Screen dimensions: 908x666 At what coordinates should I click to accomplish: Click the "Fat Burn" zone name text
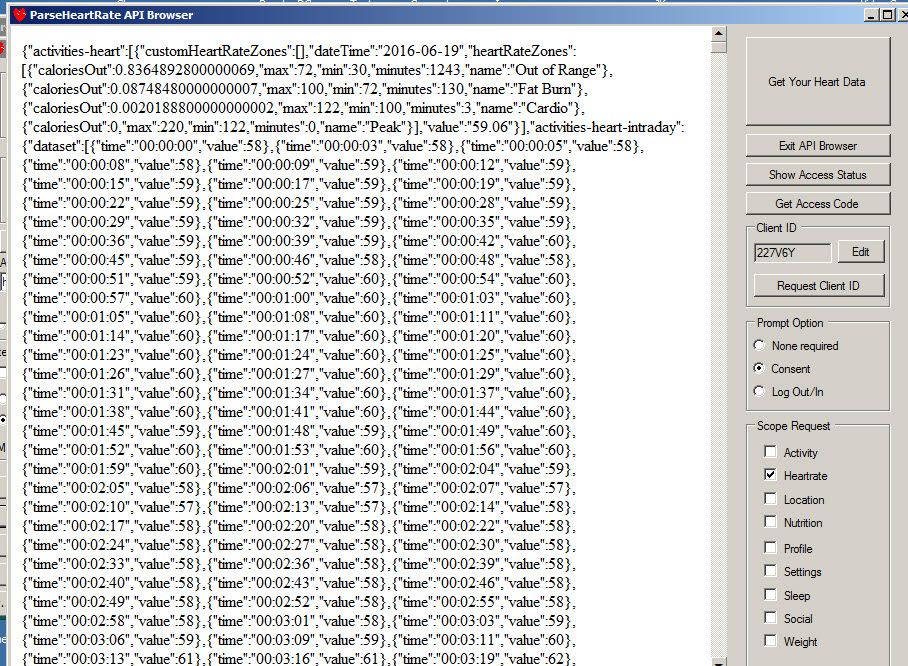click(545, 89)
